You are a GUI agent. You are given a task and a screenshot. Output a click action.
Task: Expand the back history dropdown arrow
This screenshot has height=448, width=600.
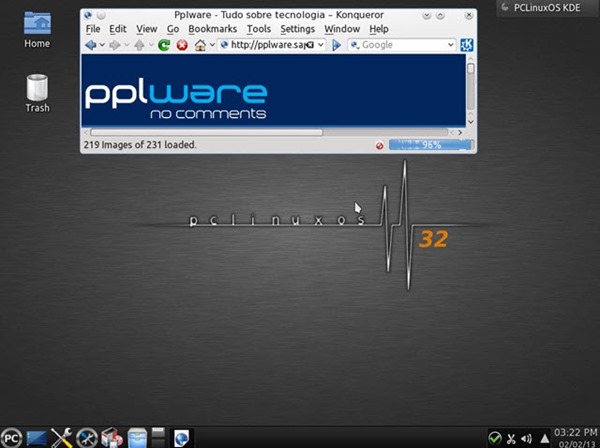[x=102, y=45]
